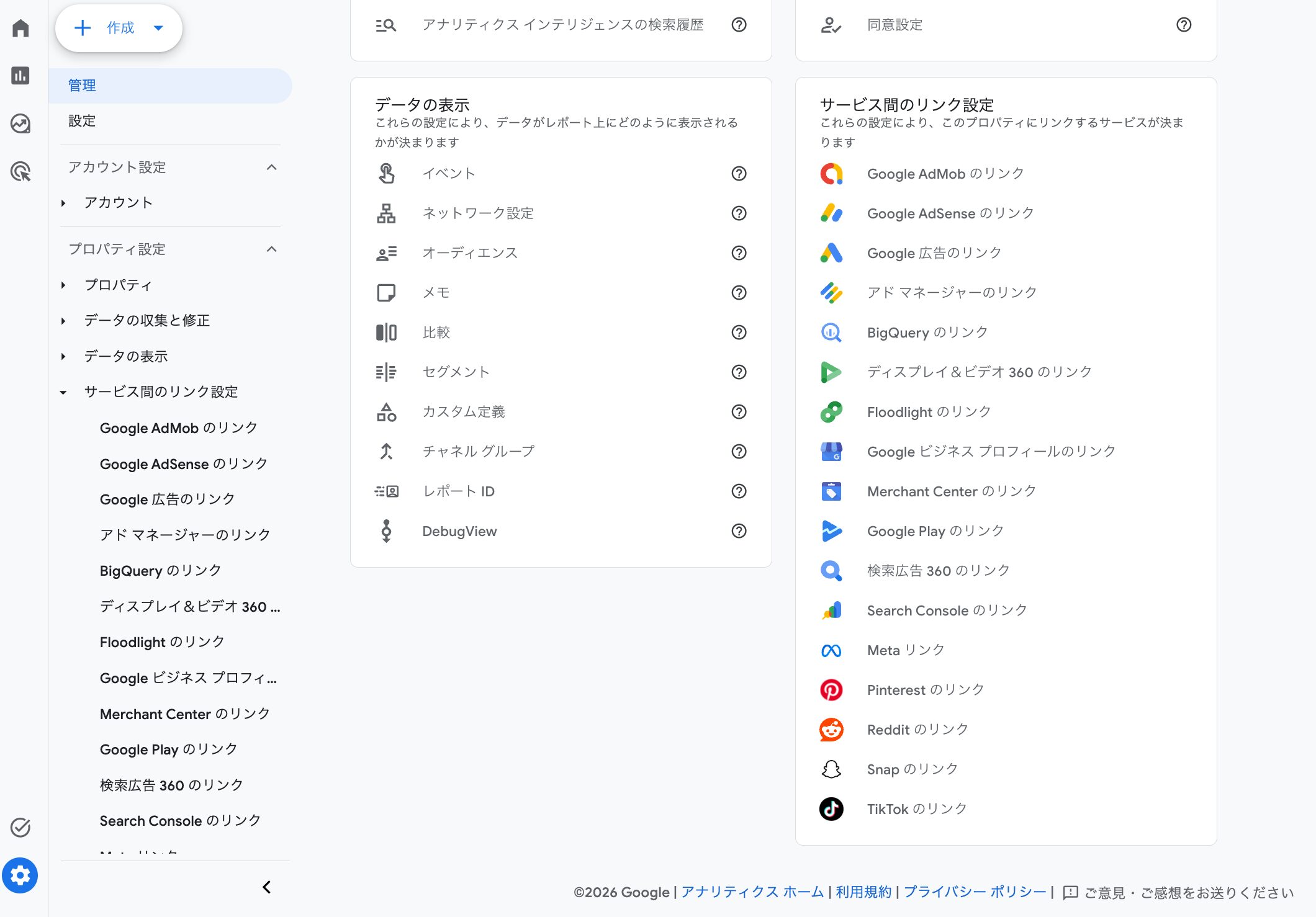Open Google Play のリンク in the sidebar
Viewport: 1316px width, 917px height.
click(x=168, y=749)
